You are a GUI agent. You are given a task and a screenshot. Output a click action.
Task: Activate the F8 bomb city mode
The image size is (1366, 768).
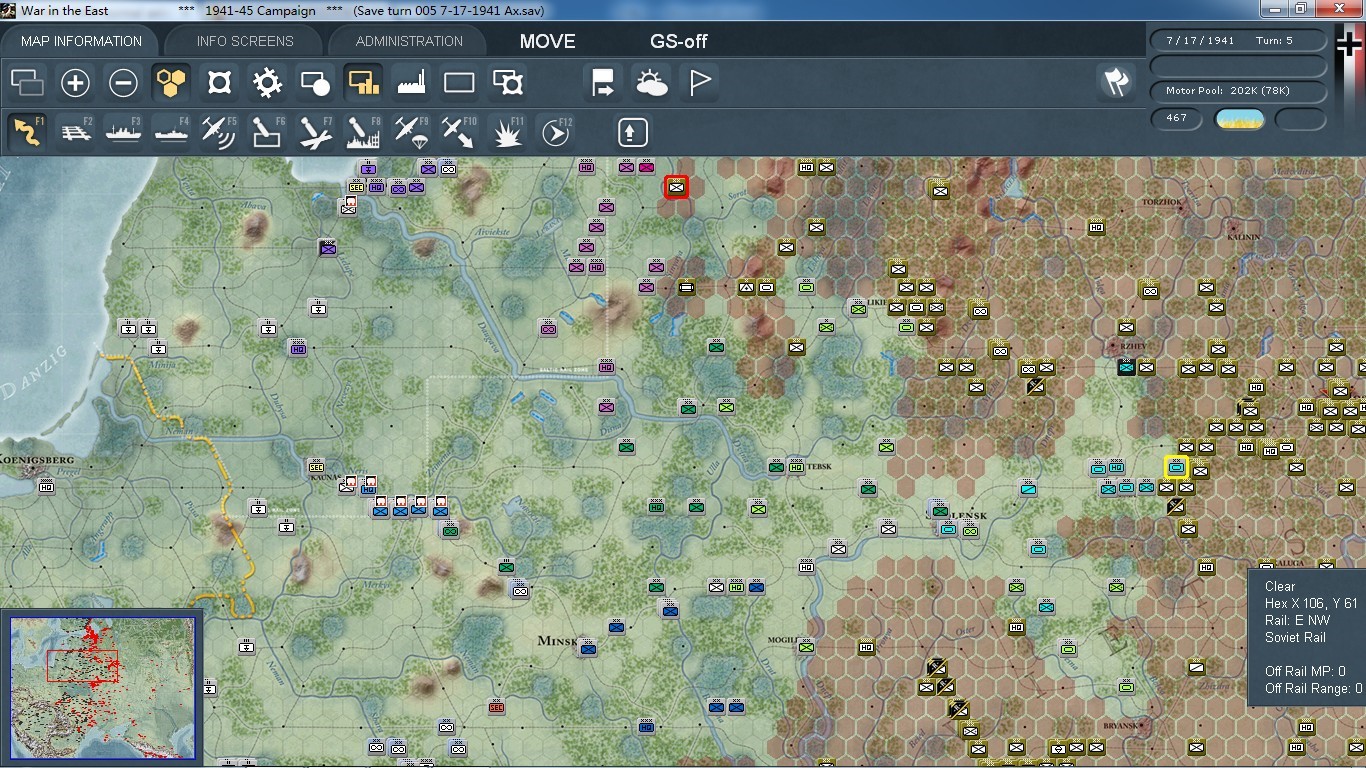pyautogui.click(x=363, y=132)
